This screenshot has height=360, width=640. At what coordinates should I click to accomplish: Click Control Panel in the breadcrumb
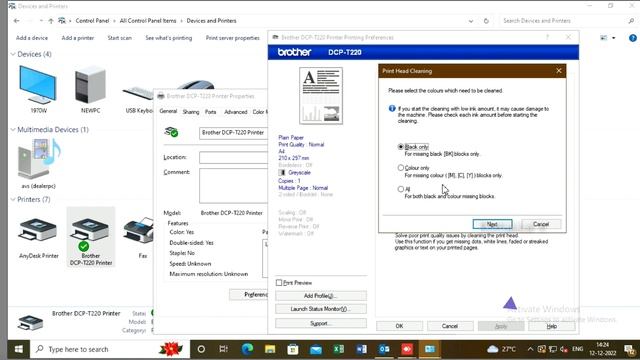click(92, 21)
